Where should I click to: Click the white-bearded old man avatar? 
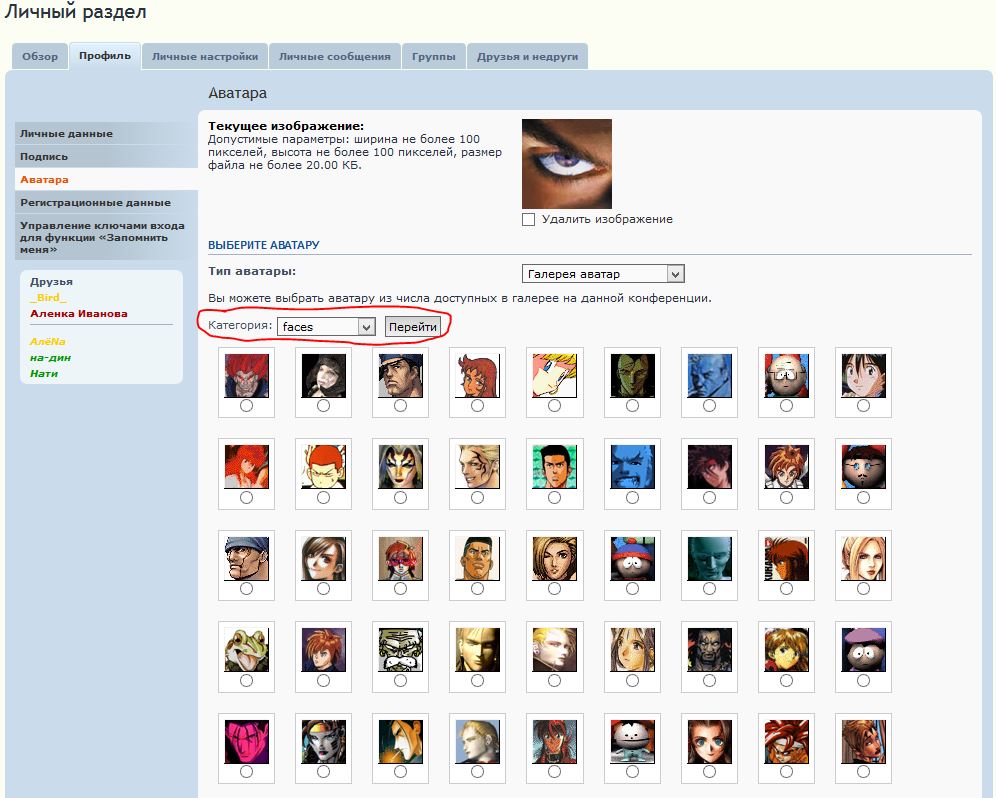pyautogui.click(x=400, y=649)
